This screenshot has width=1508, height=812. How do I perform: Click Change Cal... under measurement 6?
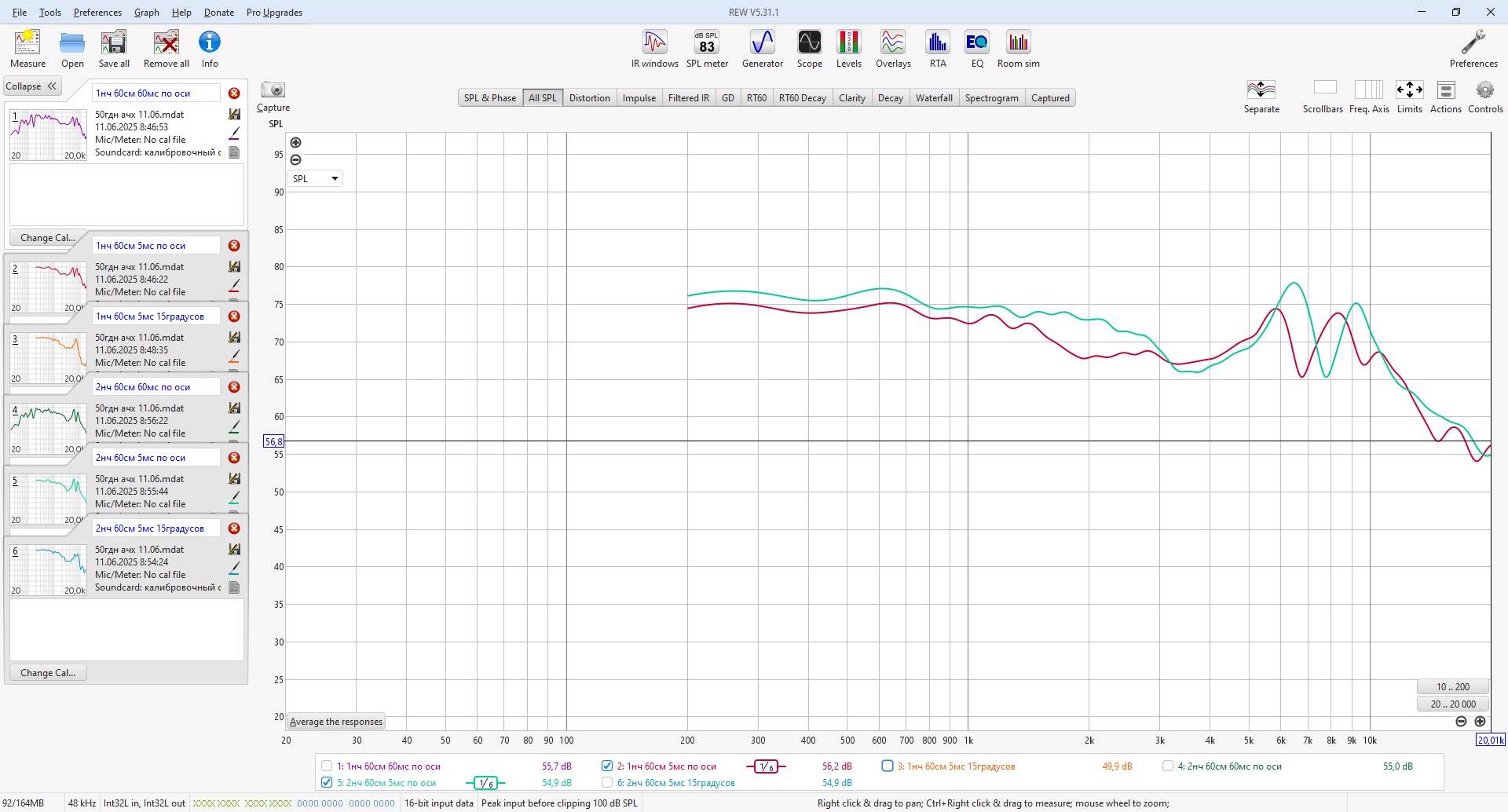tap(48, 673)
